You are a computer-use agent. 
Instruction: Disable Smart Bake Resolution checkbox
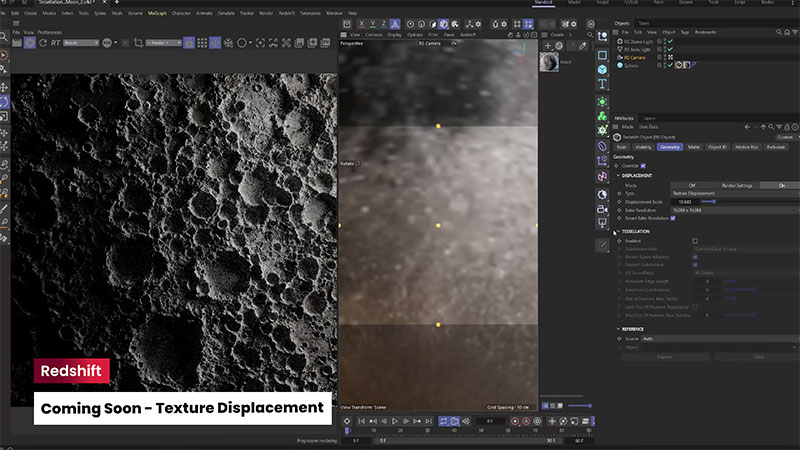point(672,218)
